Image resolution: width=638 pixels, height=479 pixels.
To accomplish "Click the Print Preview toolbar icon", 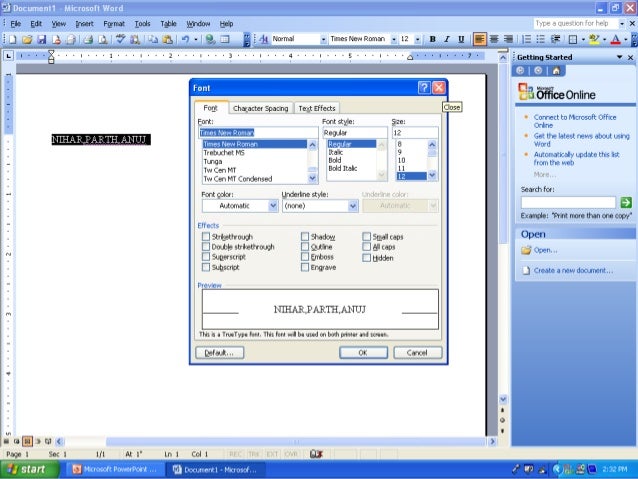I will (103, 39).
